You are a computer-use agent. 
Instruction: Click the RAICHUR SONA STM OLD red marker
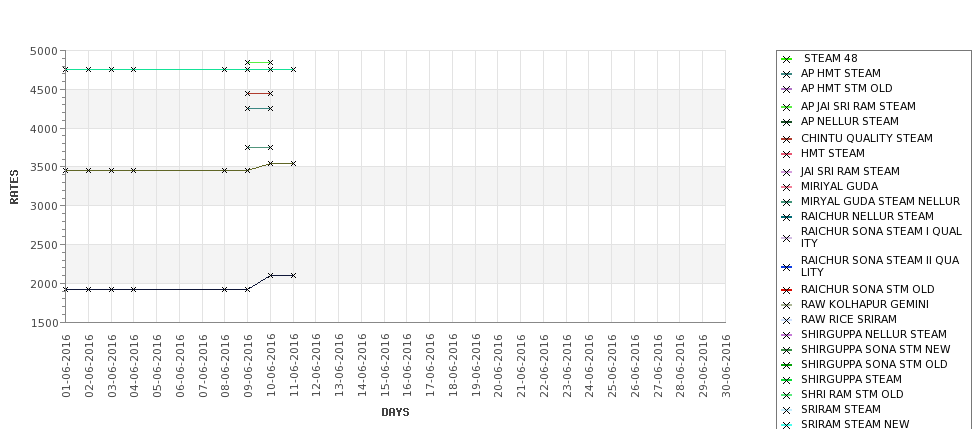tap(786, 290)
